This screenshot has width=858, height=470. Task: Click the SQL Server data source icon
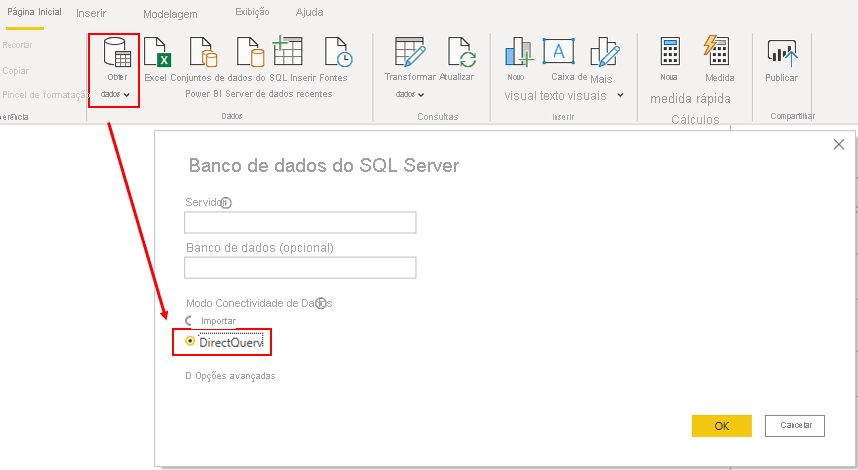(x=250, y=52)
